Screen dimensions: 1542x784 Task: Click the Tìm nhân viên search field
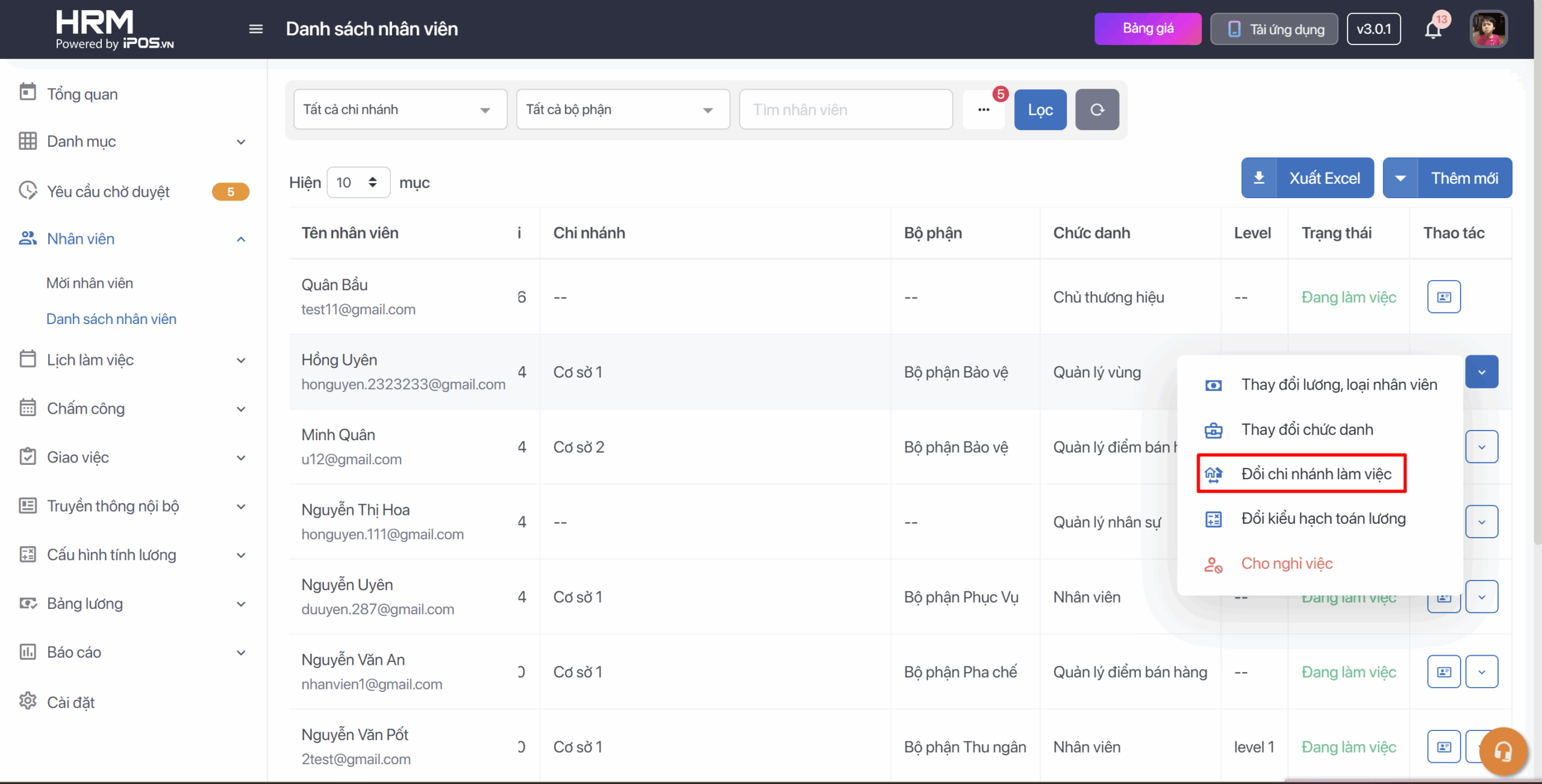(x=845, y=110)
